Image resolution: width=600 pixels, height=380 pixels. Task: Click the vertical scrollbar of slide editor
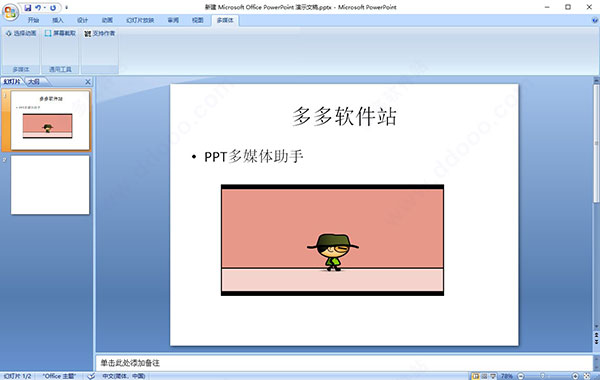(x=596, y=143)
